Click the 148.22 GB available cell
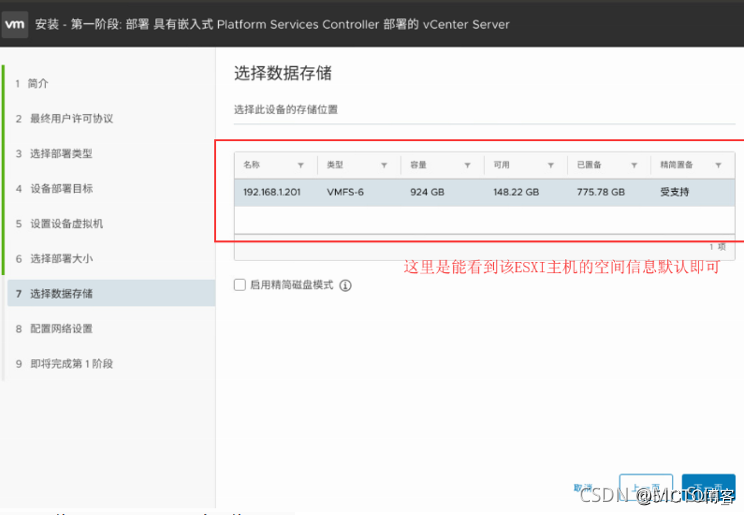The image size is (745, 515). point(516,192)
